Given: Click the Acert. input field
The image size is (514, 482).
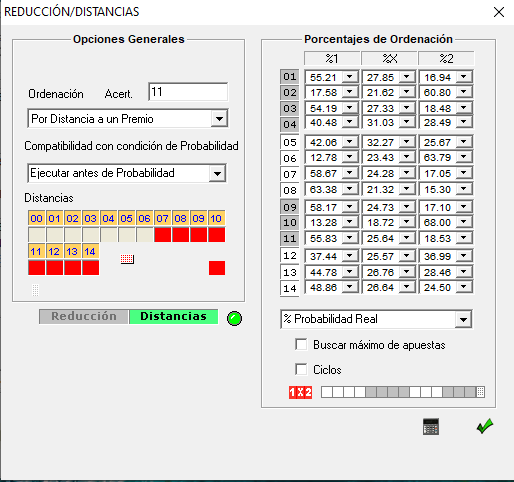Looking at the screenshot, I should click(x=188, y=92).
